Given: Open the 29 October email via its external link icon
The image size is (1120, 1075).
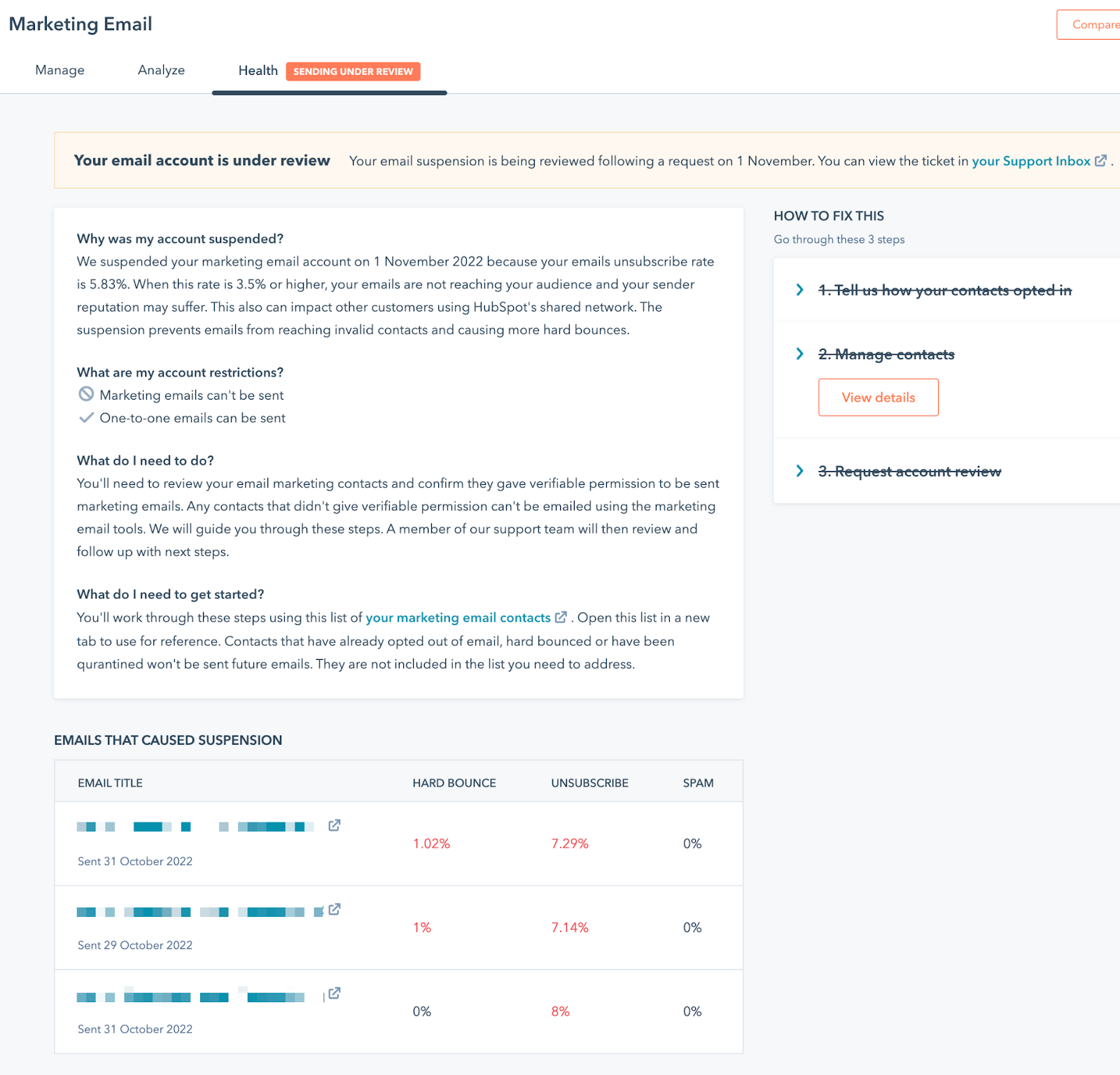Looking at the screenshot, I should coord(335,910).
